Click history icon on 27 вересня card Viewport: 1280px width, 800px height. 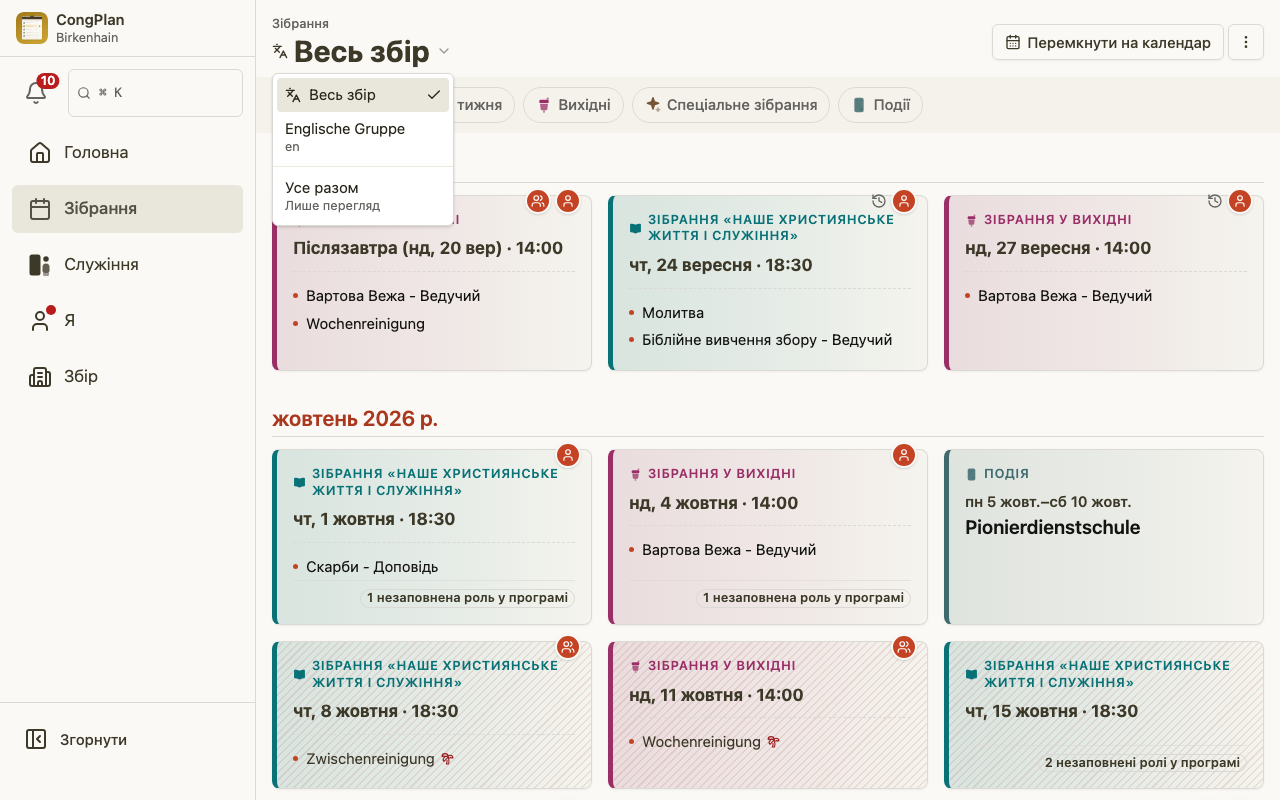1215,201
